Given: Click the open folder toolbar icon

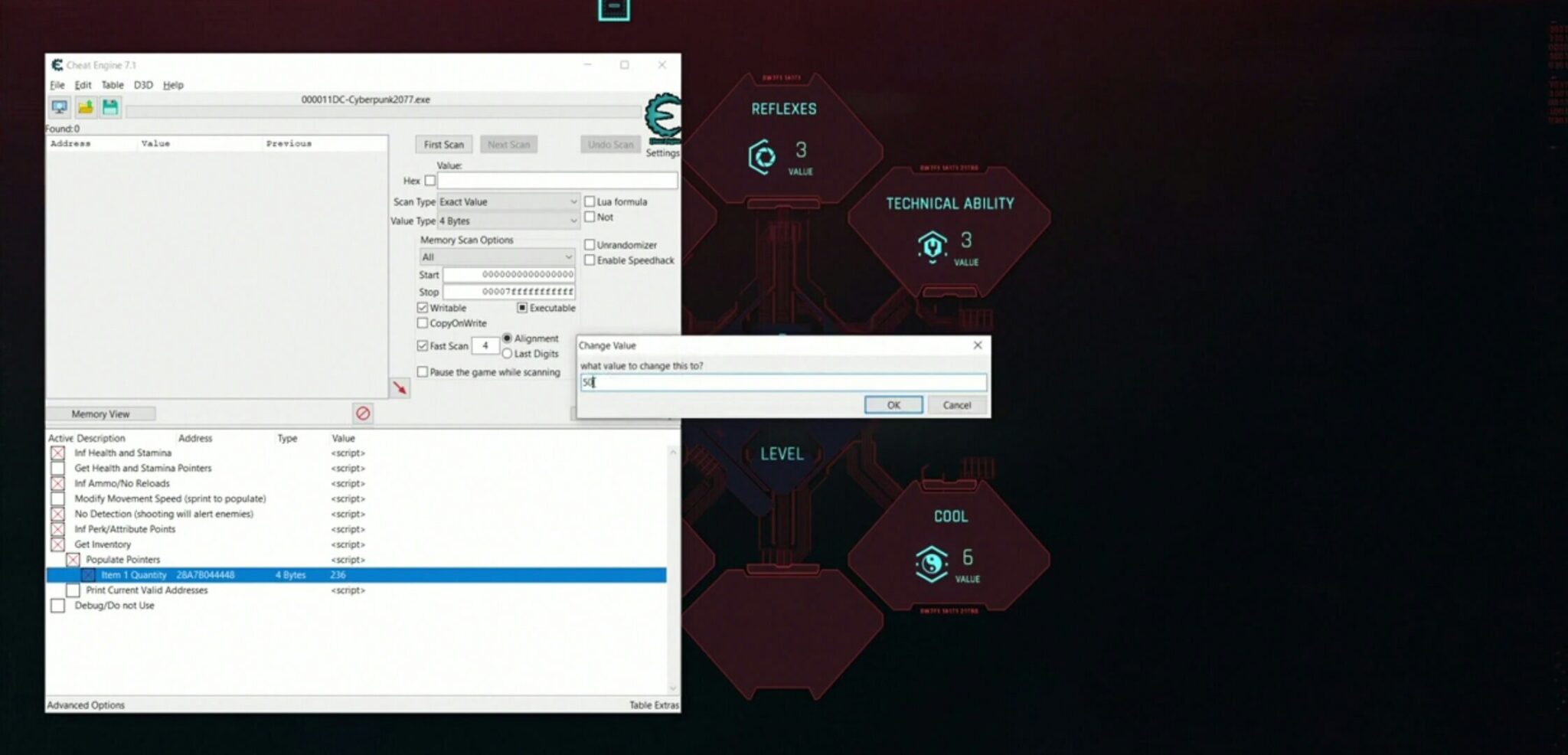Looking at the screenshot, I should (85, 107).
